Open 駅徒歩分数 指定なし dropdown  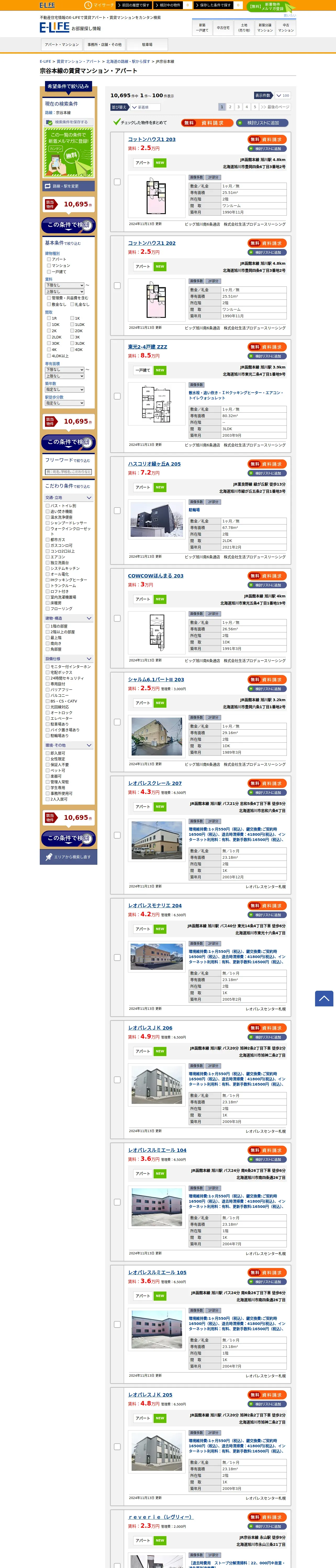[x=65, y=403]
